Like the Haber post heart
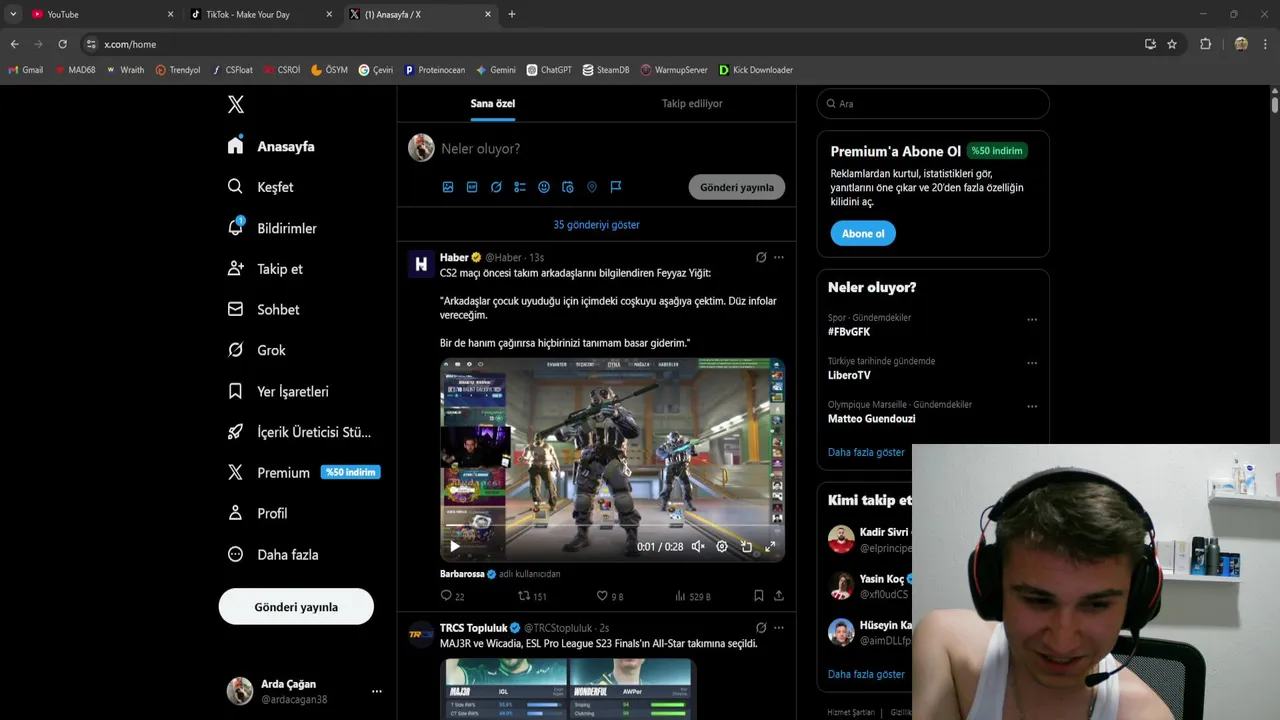Screen dimensions: 1280x720 609,596
